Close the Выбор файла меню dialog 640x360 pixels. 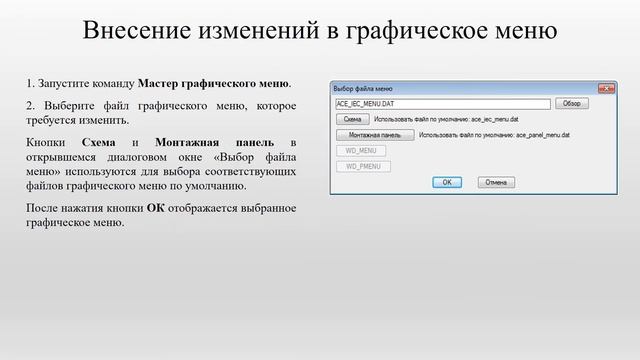pyautogui.click(x=606, y=89)
